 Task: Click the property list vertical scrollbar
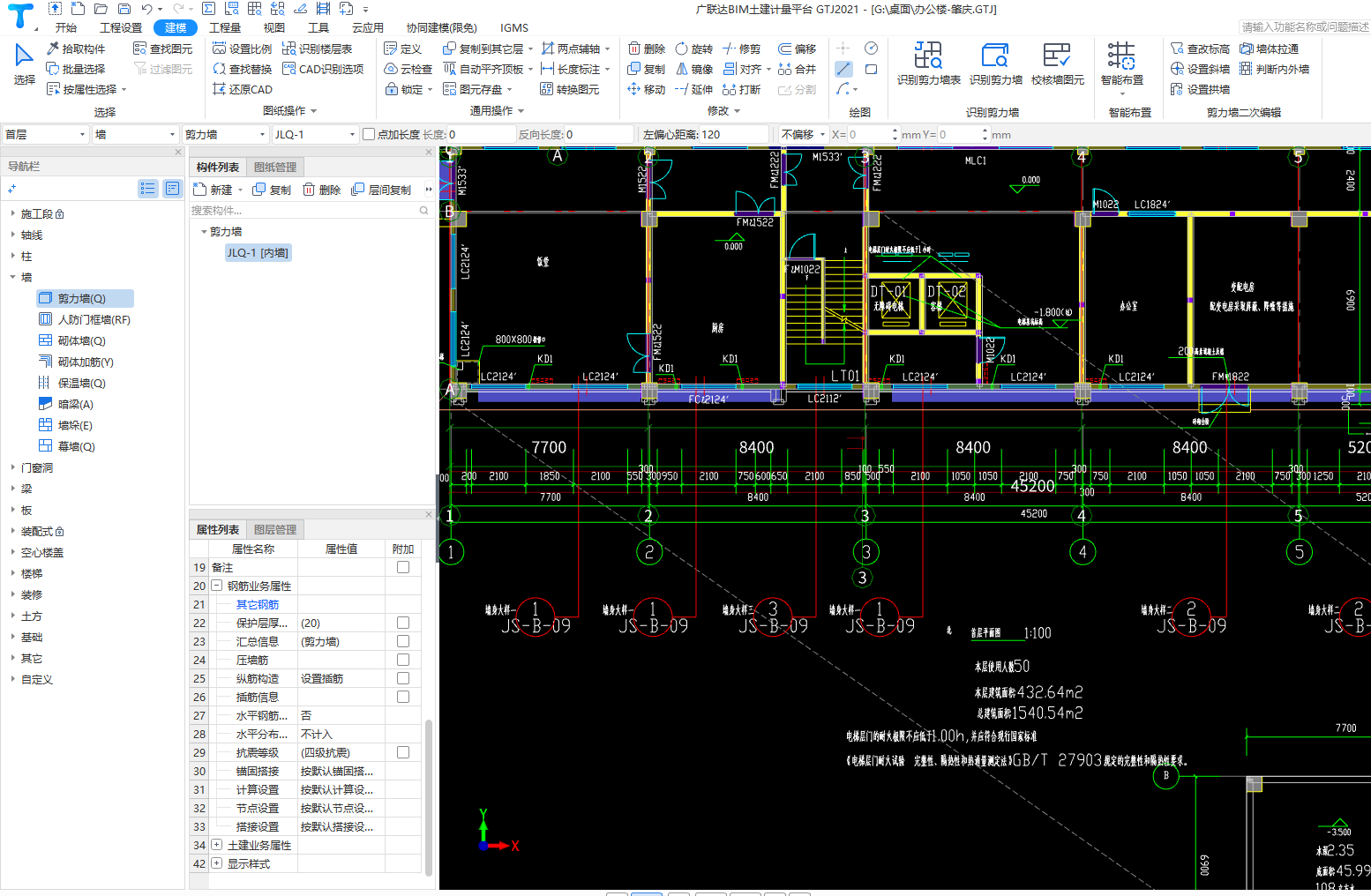(429, 797)
